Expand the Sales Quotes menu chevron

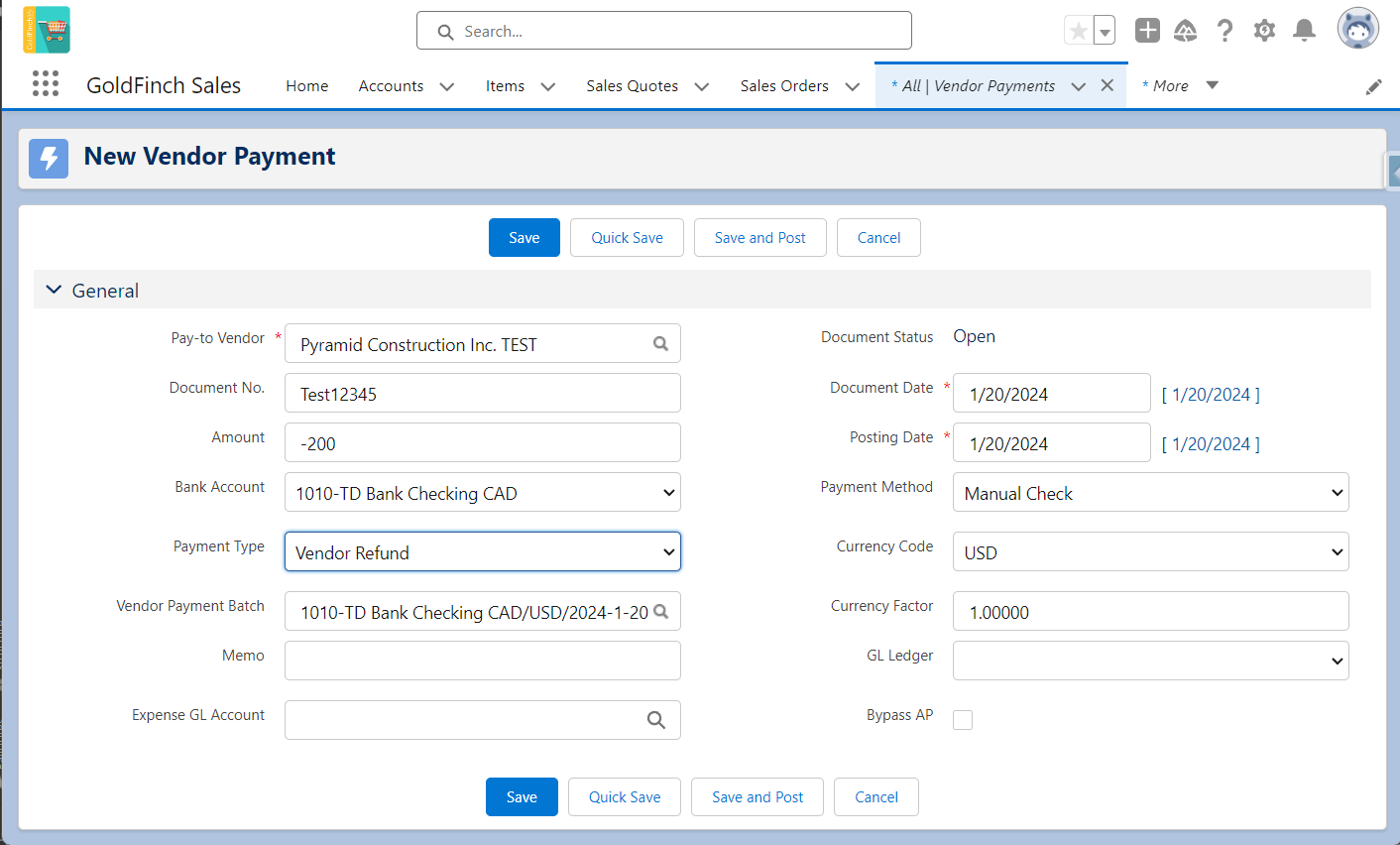[x=702, y=86]
